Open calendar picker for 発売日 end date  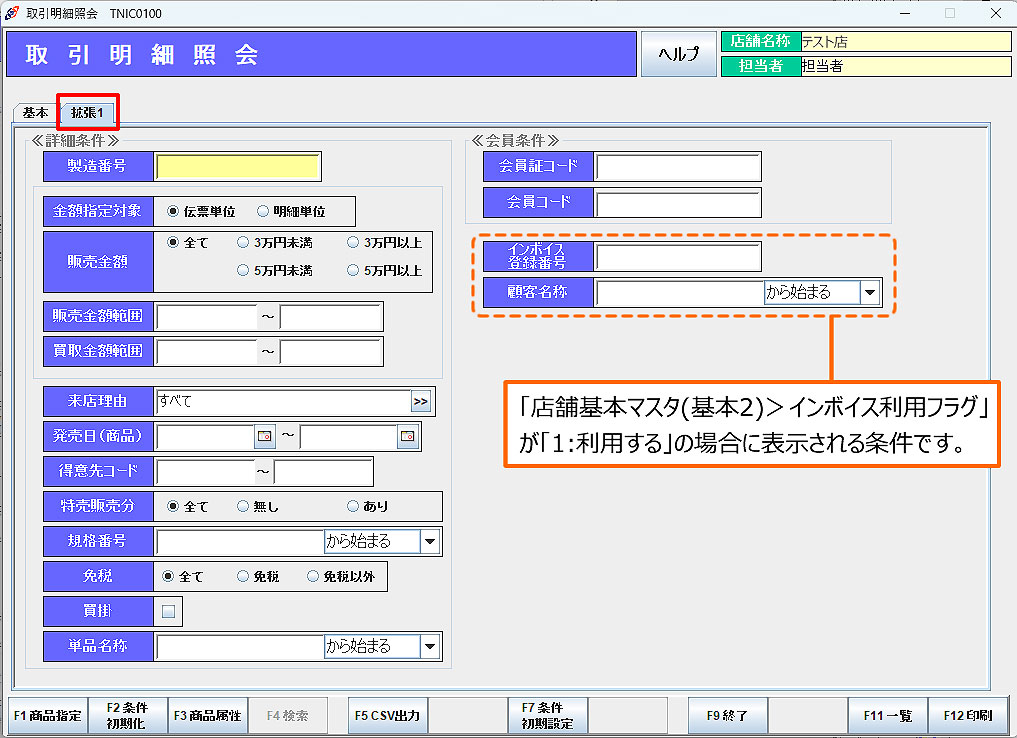point(407,437)
